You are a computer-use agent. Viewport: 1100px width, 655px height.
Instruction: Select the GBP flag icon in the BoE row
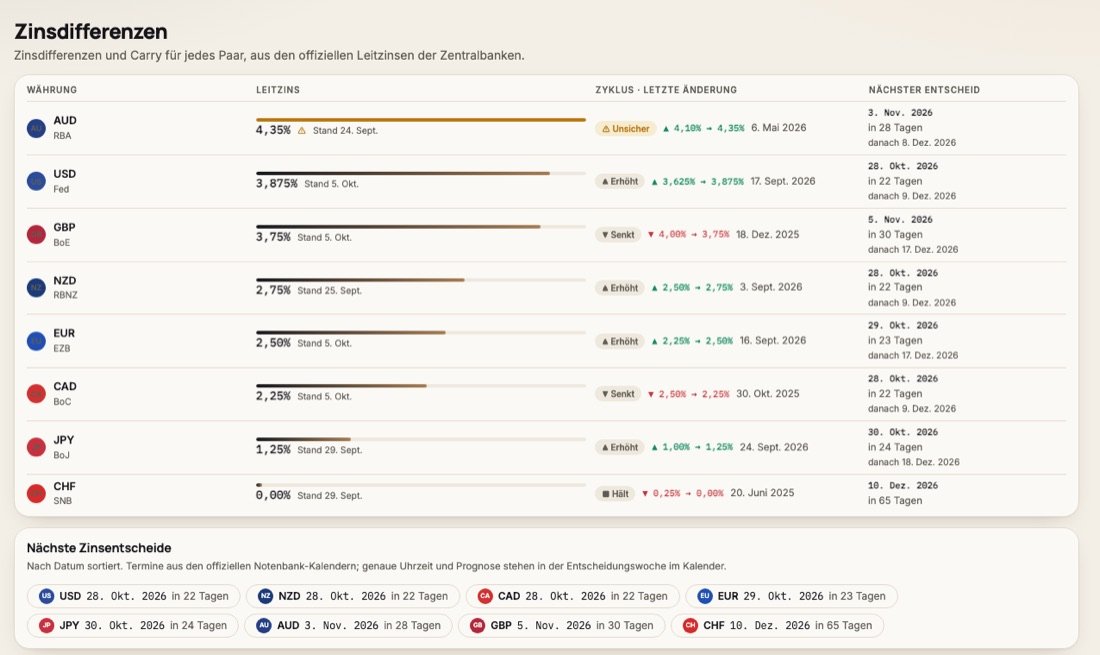click(36, 235)
